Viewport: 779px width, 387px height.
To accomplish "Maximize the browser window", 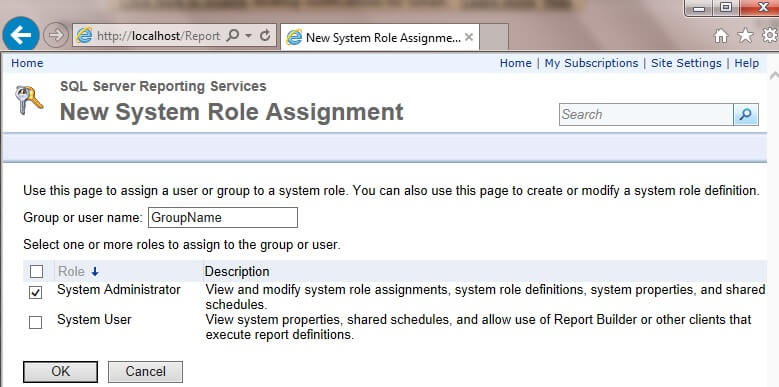I will 726,8.
